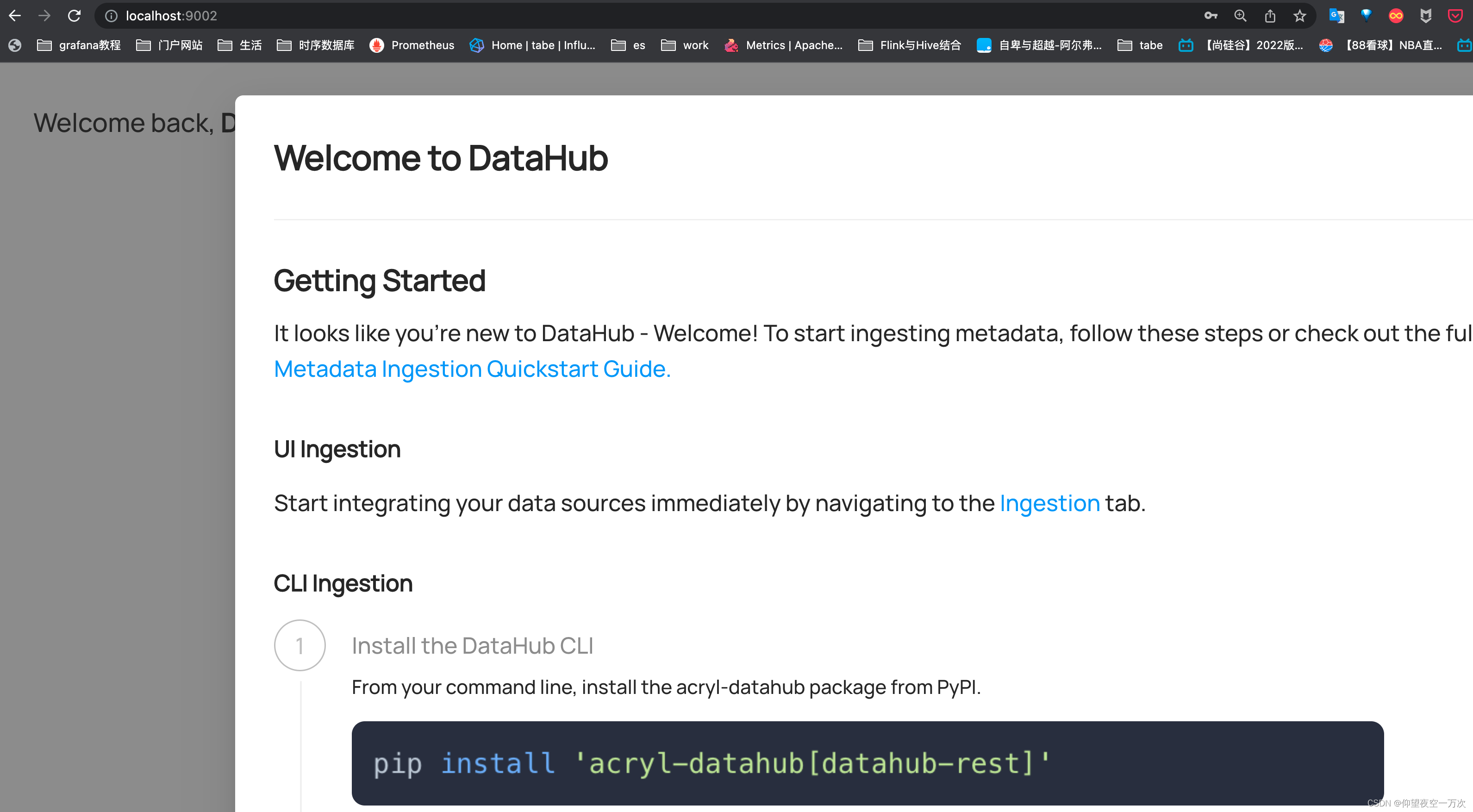Click the blue diamond extension icon
Screen dimensions: 1473x812
[1367, 15]
